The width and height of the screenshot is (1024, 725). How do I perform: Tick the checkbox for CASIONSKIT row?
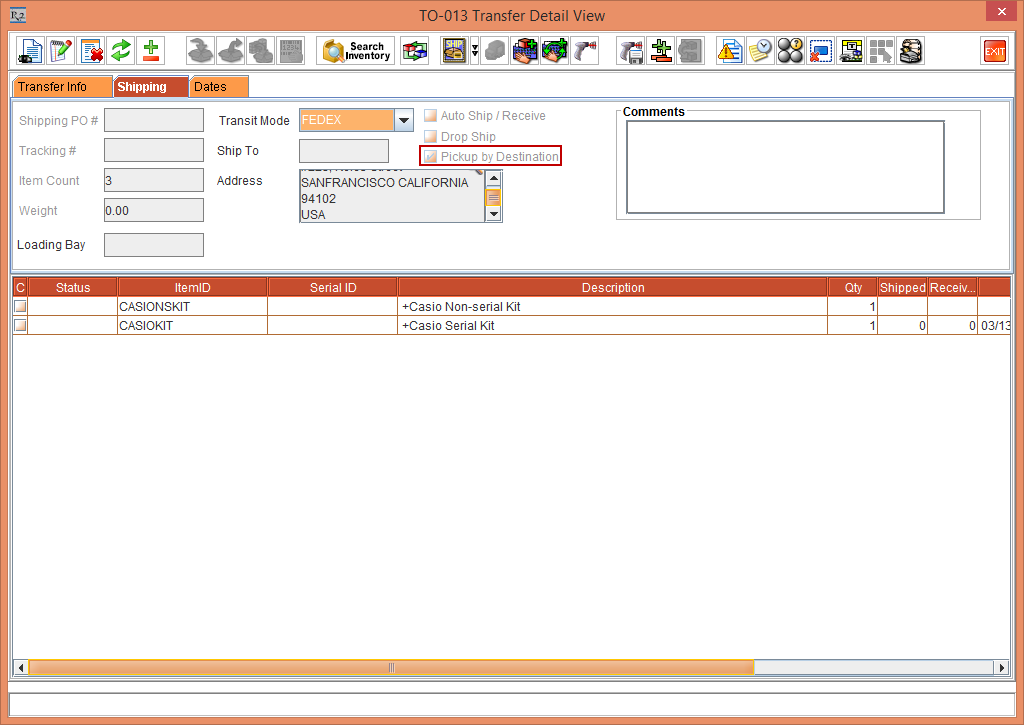(20, 307)
